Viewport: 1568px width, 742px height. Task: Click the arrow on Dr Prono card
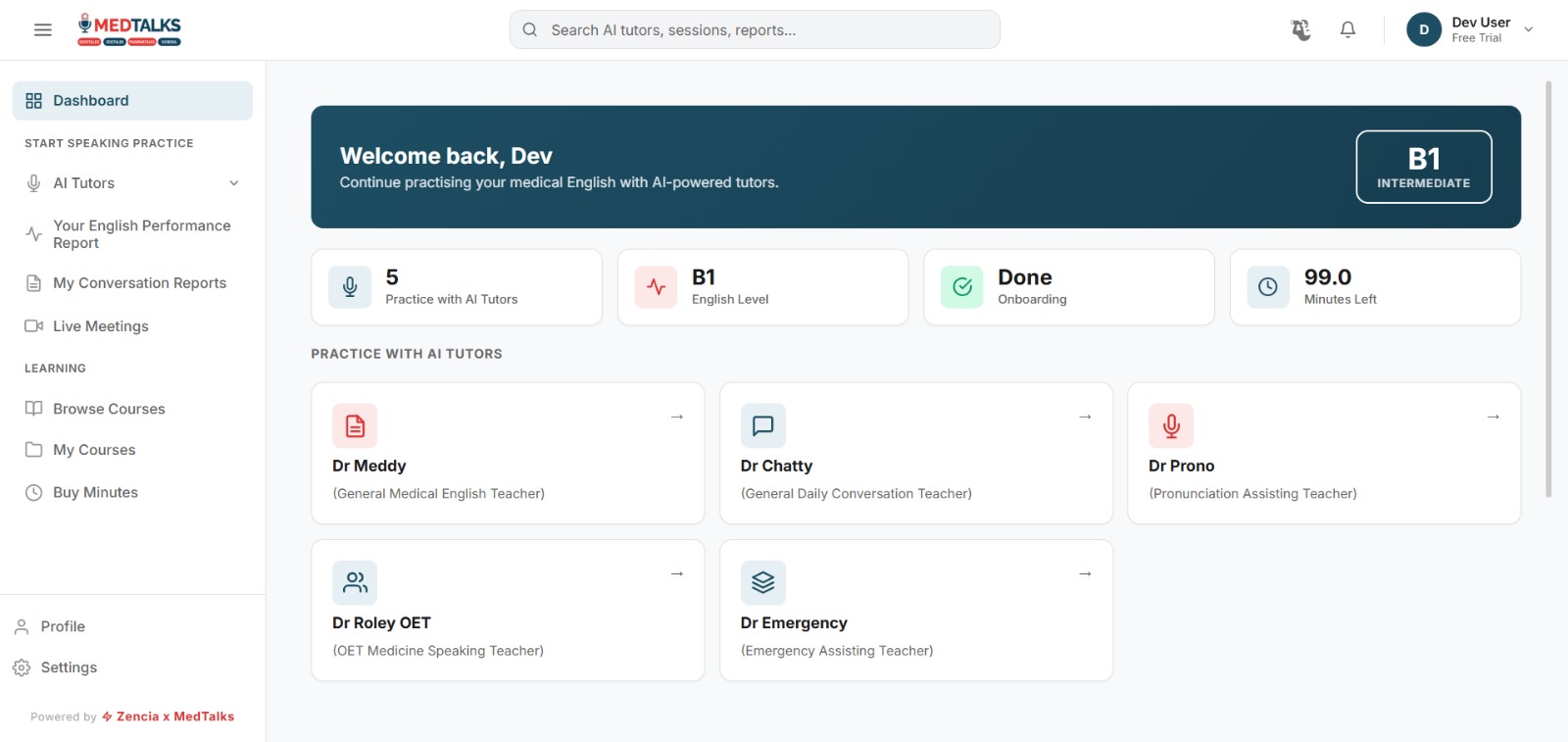[x=1494, y=417]
